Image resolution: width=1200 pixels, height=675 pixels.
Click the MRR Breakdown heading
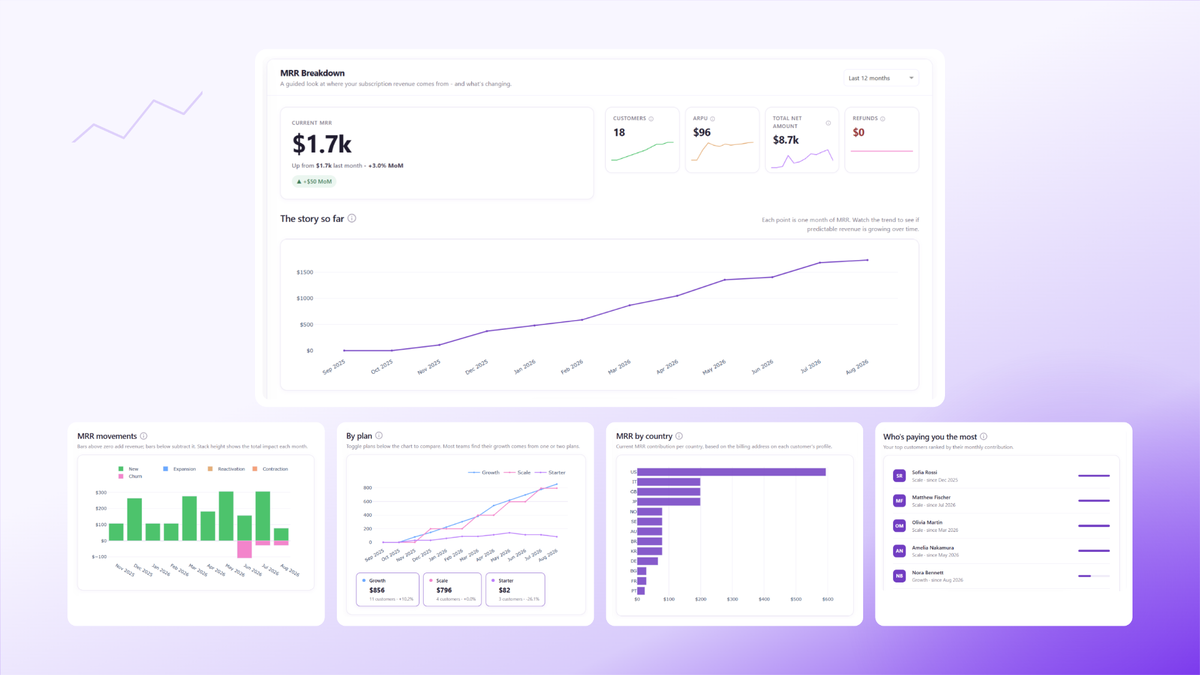[x=312, y=73]
